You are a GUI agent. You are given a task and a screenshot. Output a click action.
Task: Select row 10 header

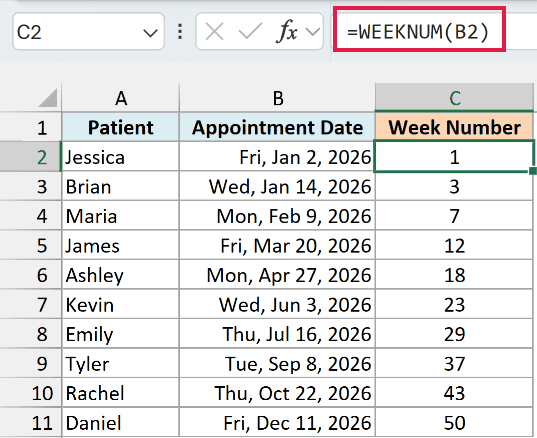tap(31, 392)
